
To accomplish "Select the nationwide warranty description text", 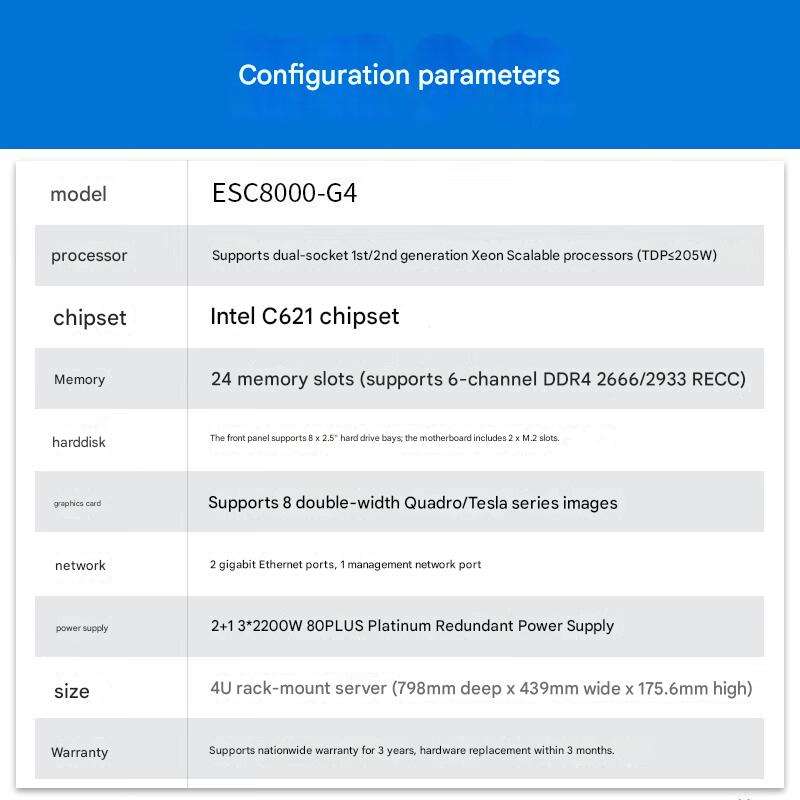I will [411, 750].
